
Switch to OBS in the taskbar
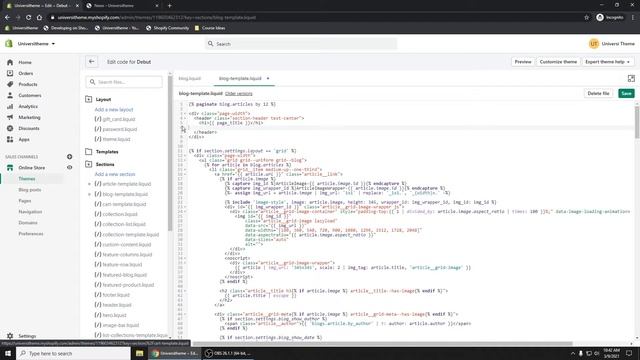coord(228,353)
